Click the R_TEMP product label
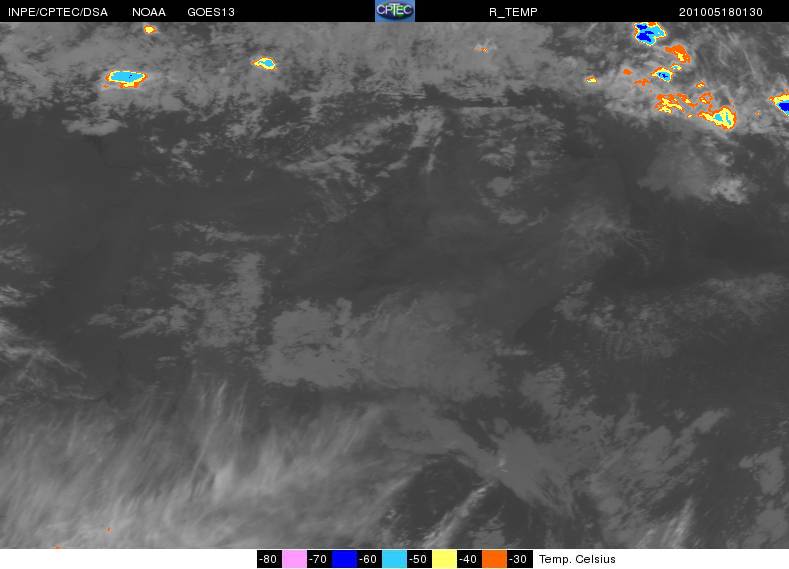Screen dimensions: 789x569 513,12
